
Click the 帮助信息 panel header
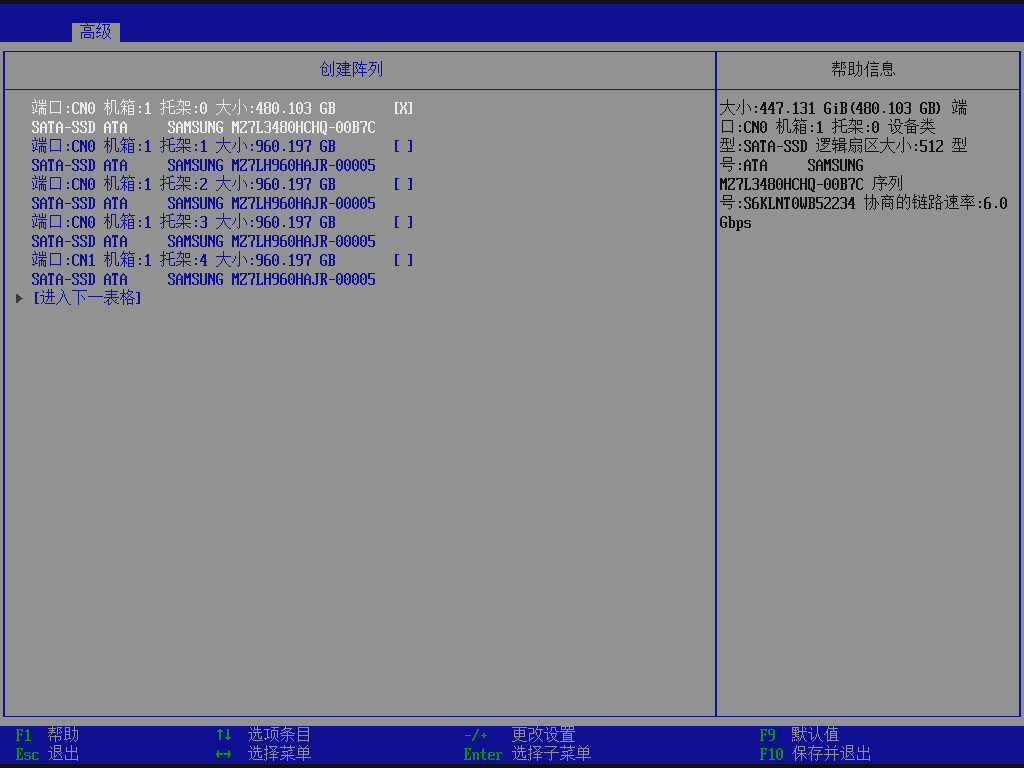pyautogui.click(x=863, y=70)
